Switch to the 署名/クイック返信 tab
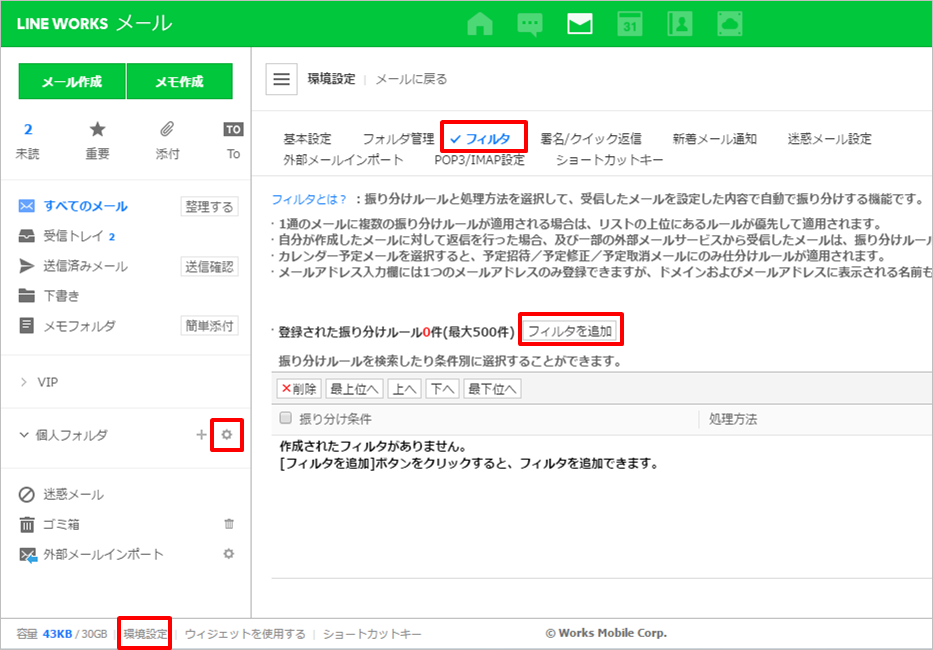Image resolution: width=933 pixels, height=650 pixels. tap(591, 139)
